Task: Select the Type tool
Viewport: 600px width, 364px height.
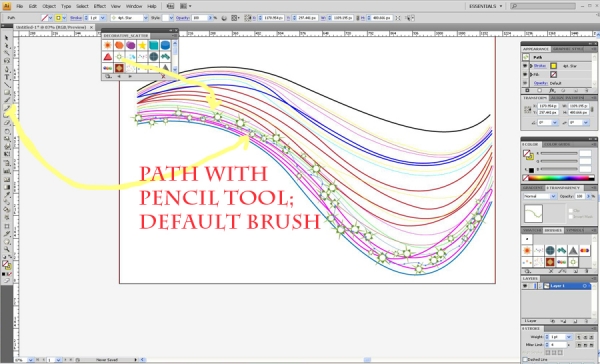Action: (x=7, y=77)
